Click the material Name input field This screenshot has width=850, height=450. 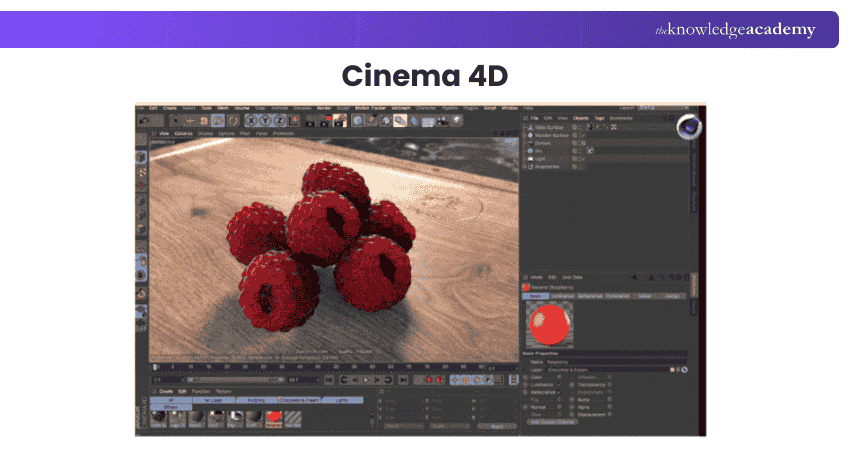(616, 362)
